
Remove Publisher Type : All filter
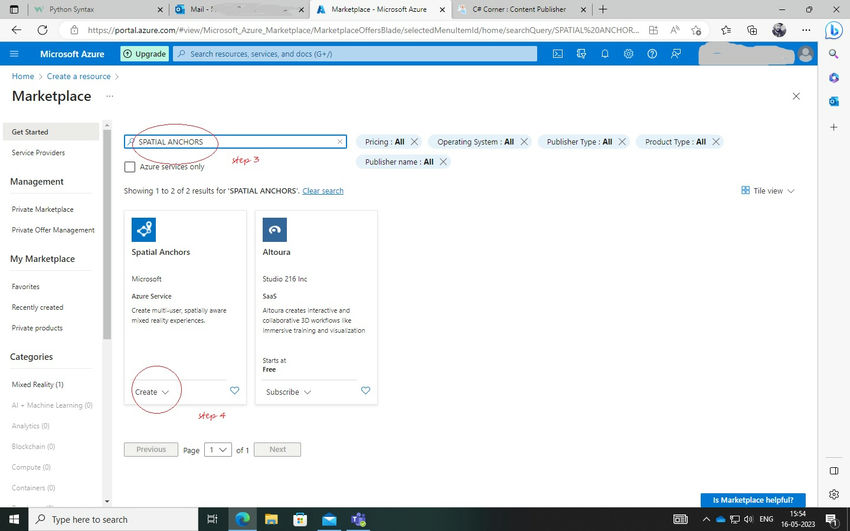tap(622, 141)
